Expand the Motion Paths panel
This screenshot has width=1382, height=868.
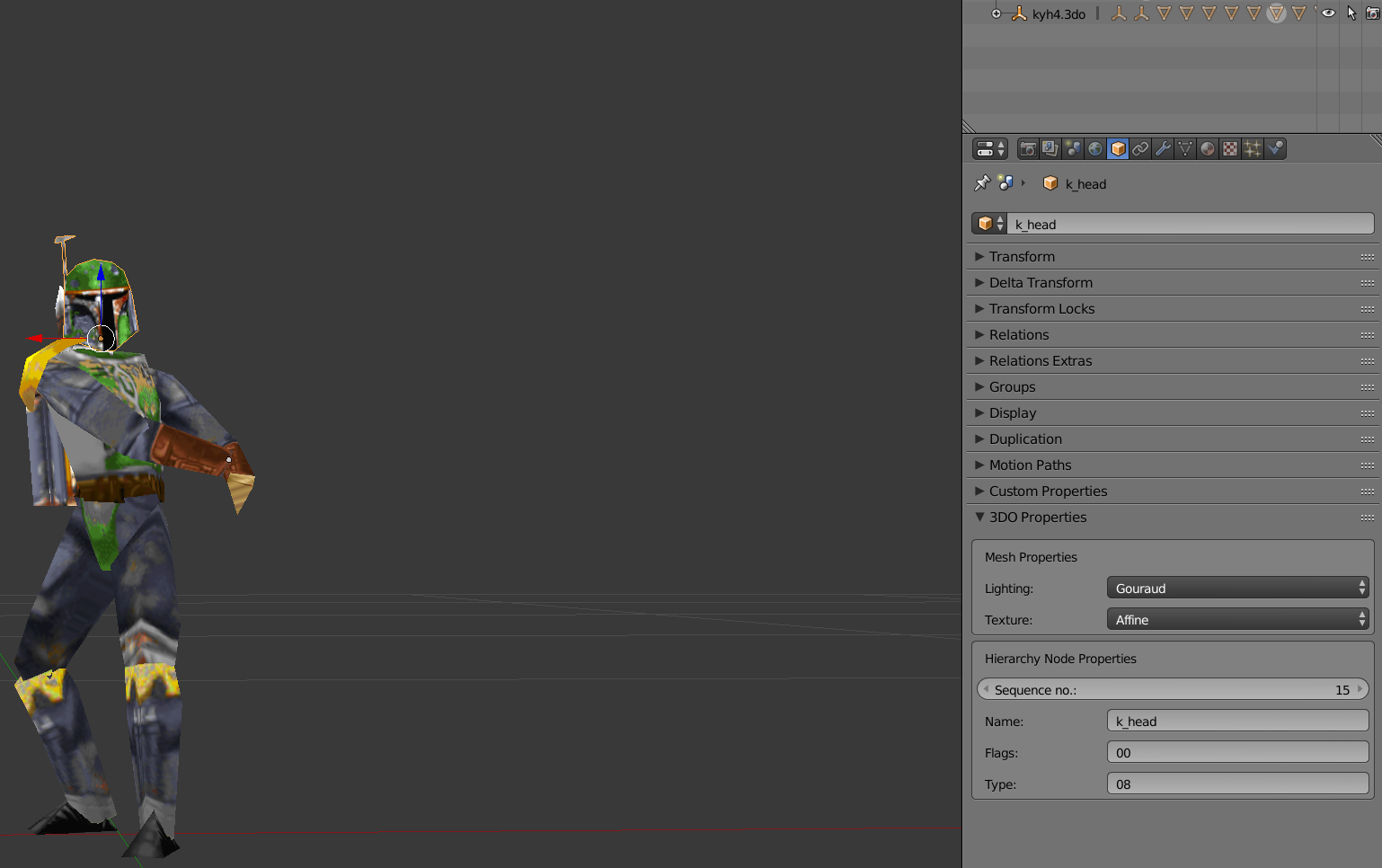(1172, 465)
